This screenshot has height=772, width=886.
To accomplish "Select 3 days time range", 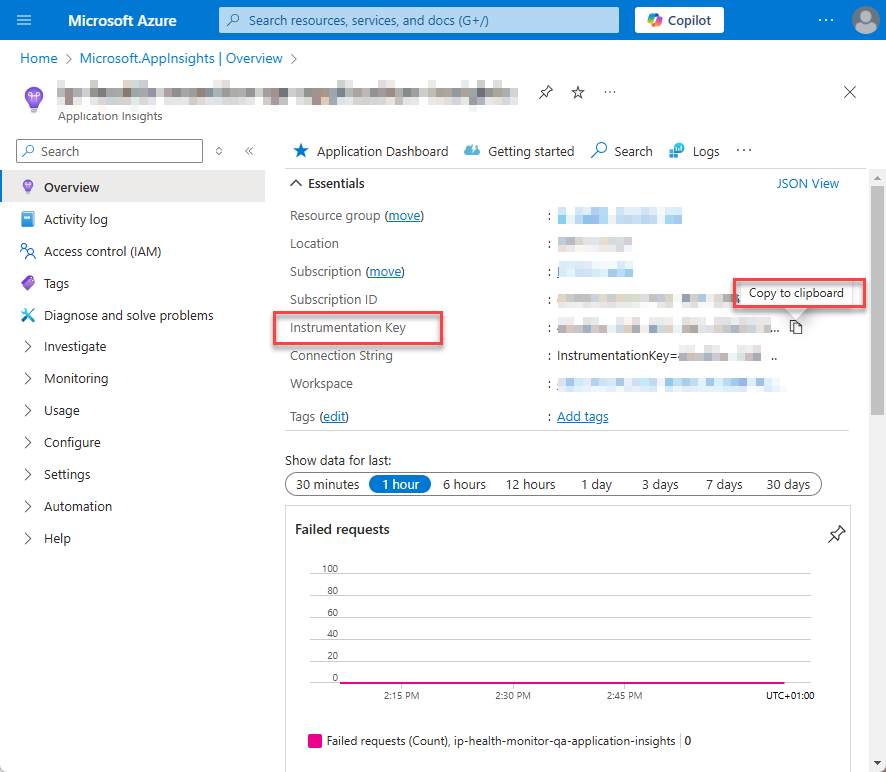I will click(x=659, y=484).
